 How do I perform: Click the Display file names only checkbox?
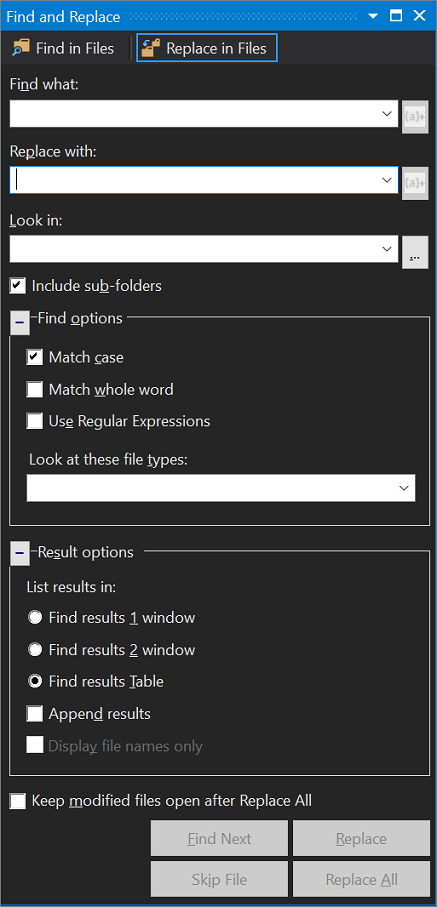coord(35,746)
